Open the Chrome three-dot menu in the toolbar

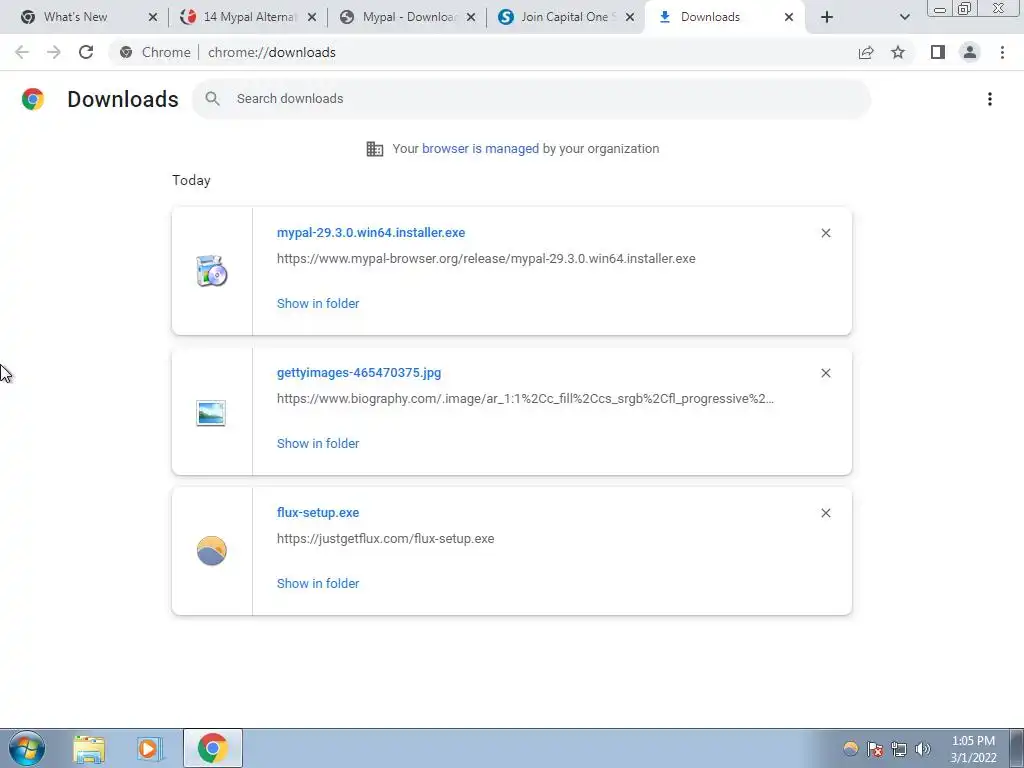point(1002,52)
